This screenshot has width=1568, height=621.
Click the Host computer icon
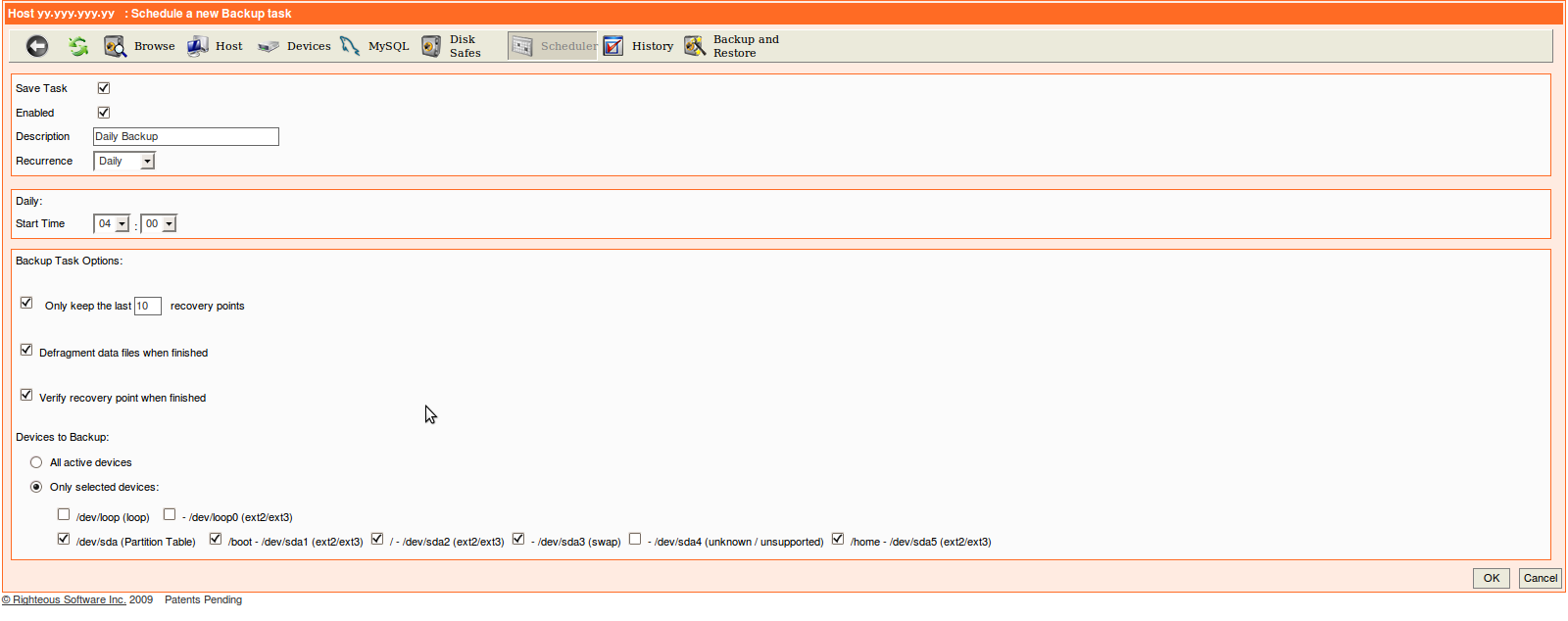click(198, 46)
